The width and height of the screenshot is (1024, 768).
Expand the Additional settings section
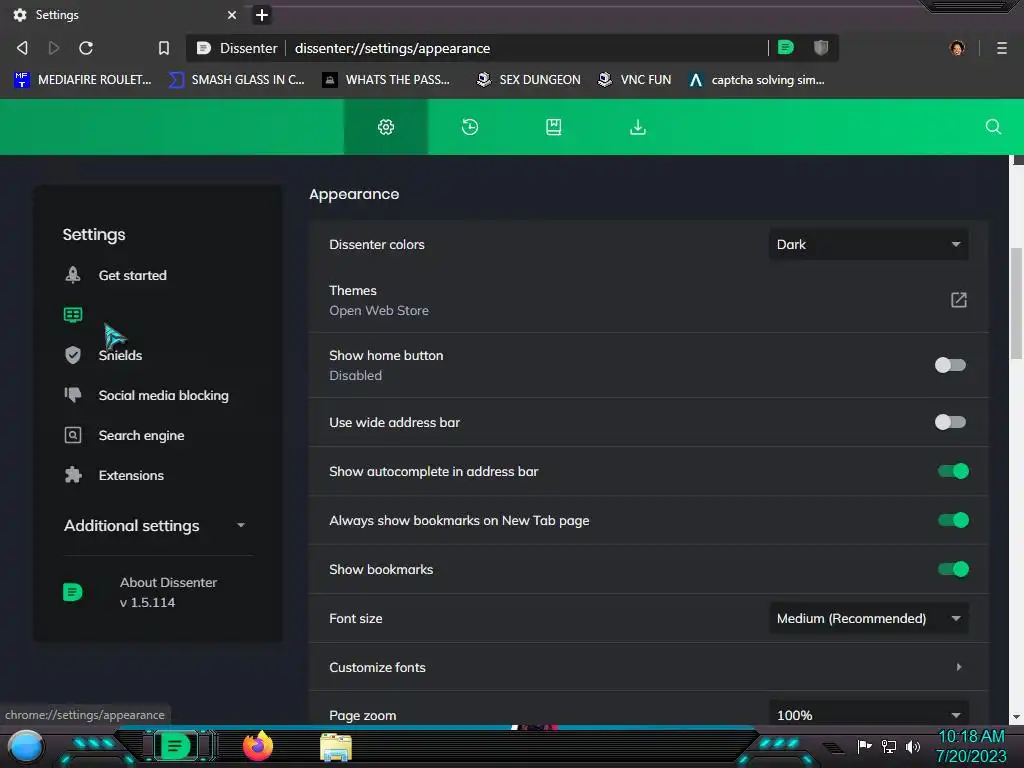click(x=155, y=526)
